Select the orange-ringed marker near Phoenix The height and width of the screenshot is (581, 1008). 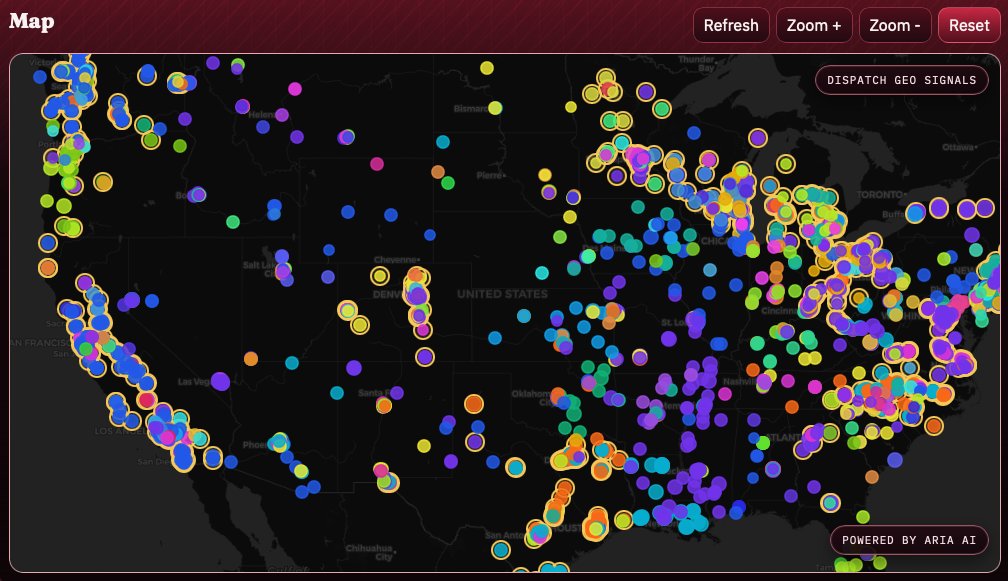pos(212,459)
